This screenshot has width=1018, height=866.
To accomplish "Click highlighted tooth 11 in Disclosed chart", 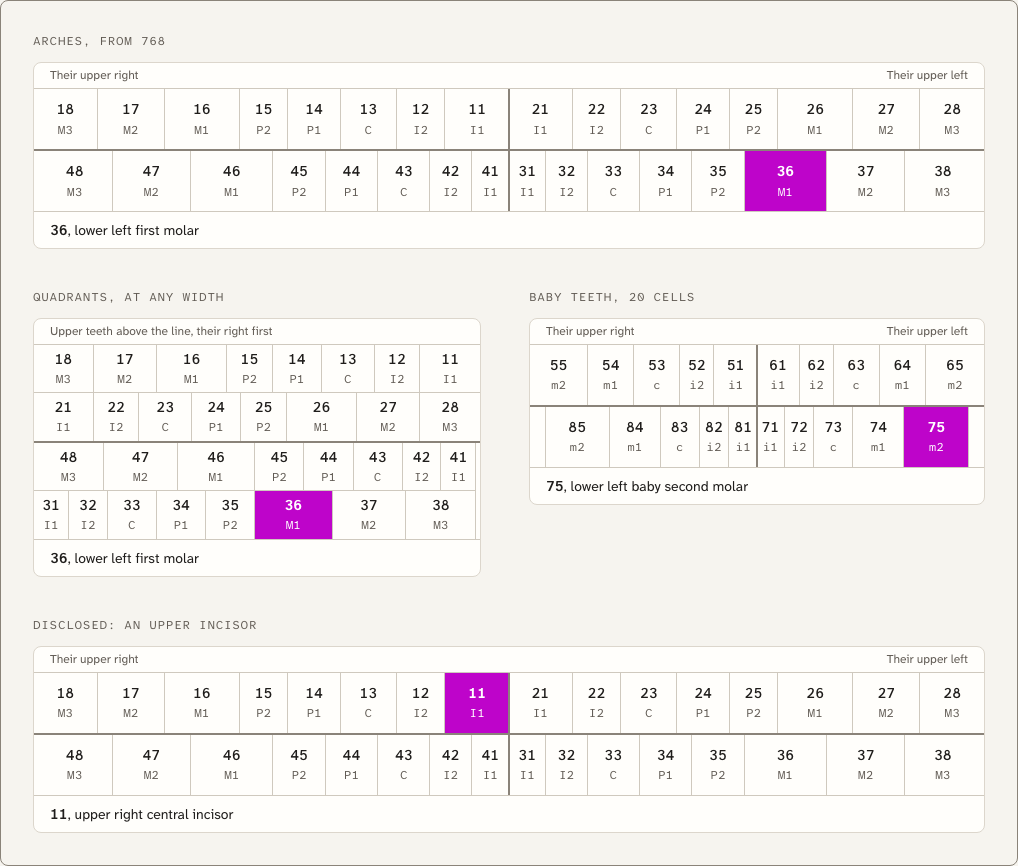I will (x=477, y=703).
